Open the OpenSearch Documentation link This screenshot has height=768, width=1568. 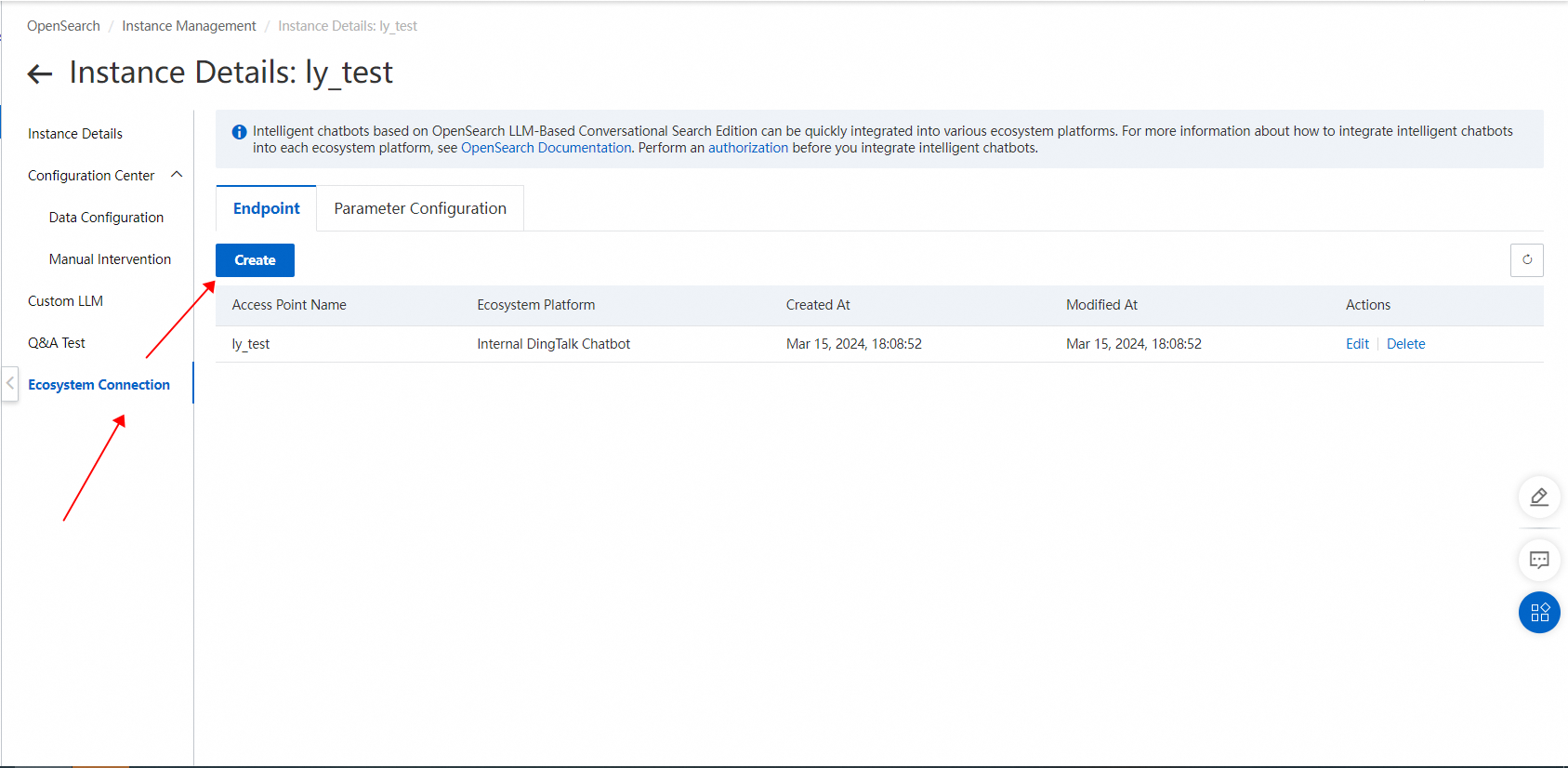(546, 148)
